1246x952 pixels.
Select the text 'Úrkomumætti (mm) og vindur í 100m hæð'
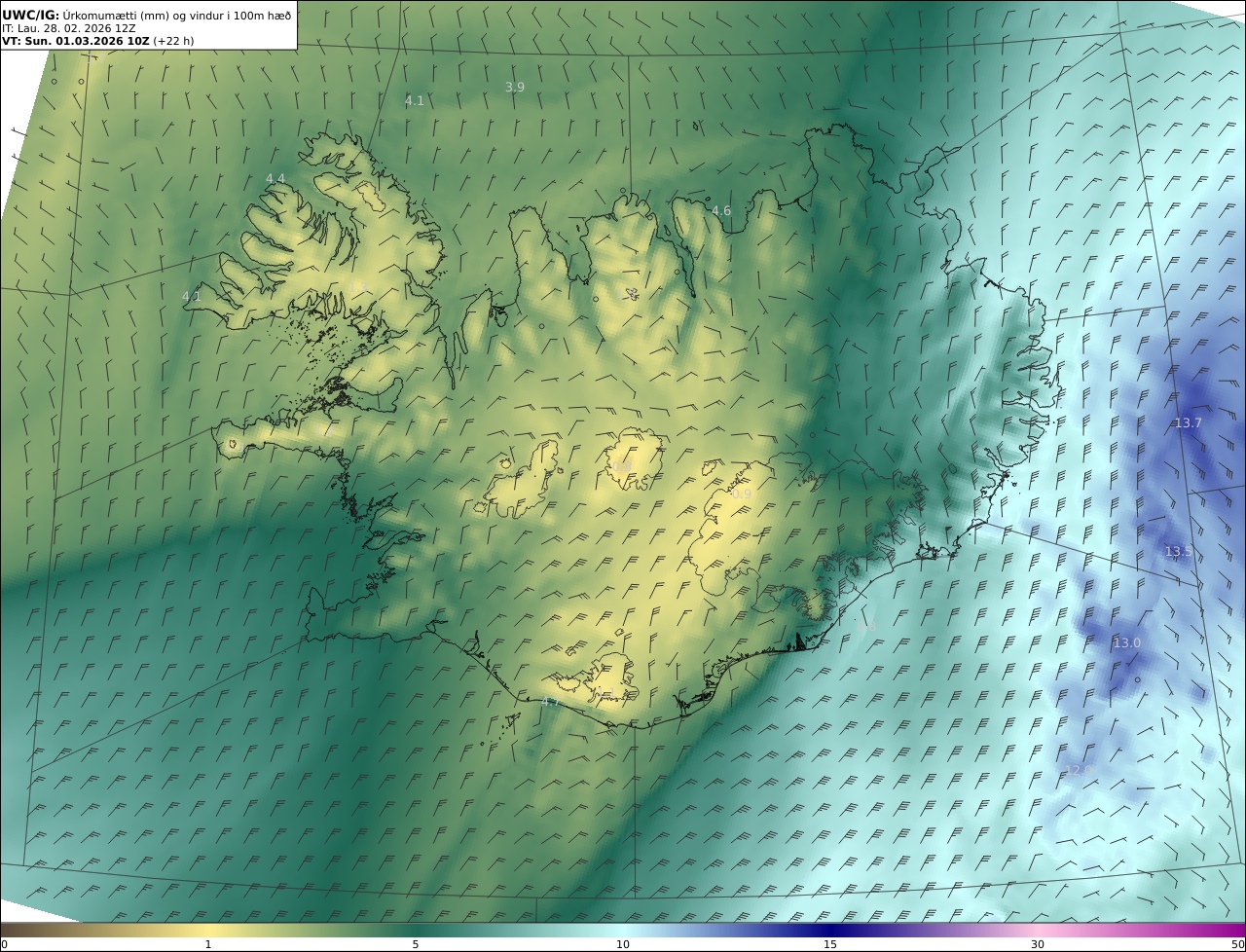click(177, 15)
